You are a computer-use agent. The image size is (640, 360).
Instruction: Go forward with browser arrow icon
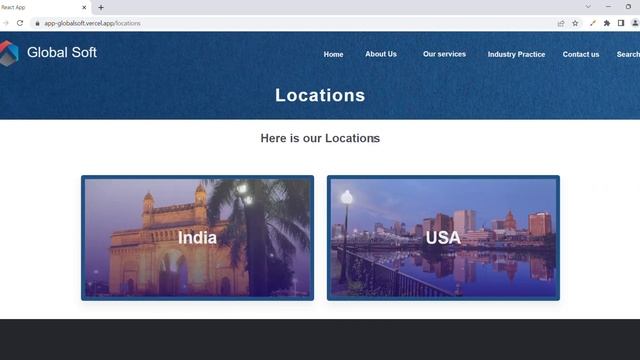click(5, 23)
